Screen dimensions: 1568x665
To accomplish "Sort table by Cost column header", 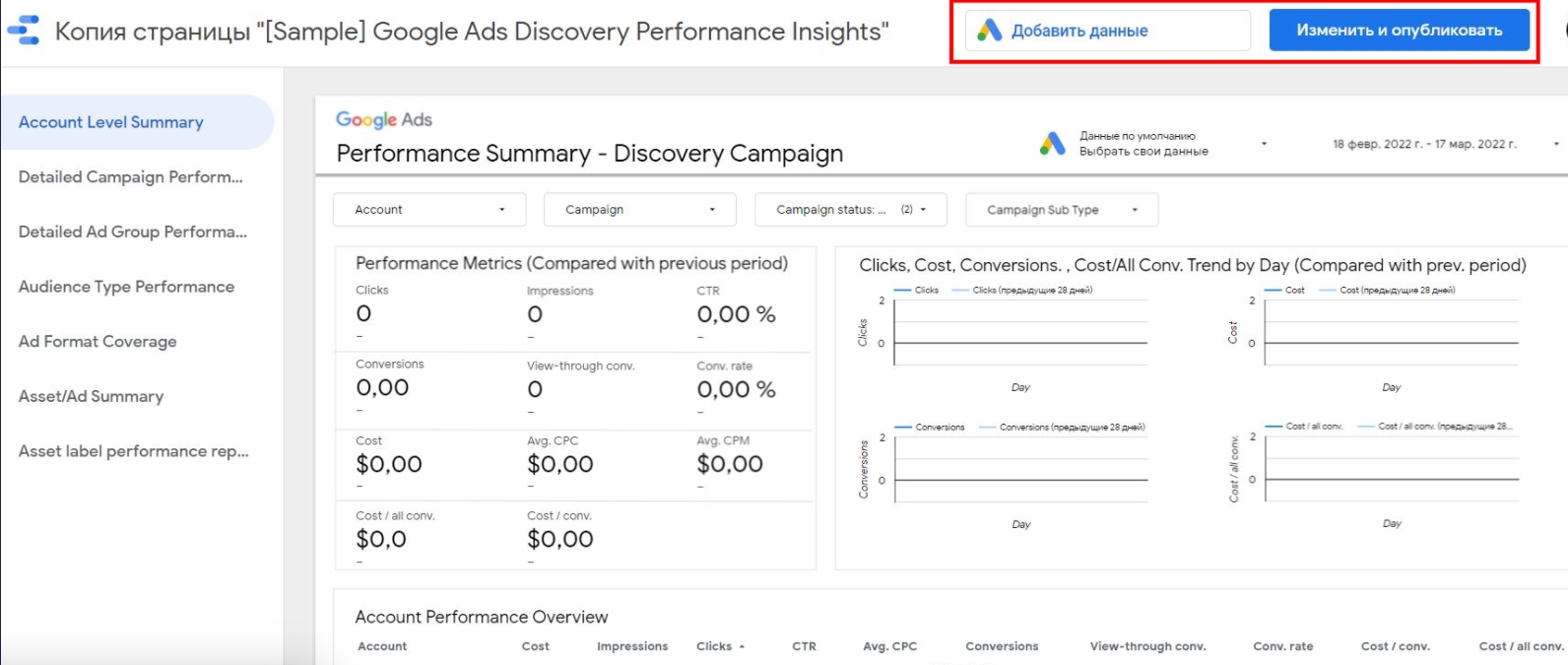I will [536, 647].
